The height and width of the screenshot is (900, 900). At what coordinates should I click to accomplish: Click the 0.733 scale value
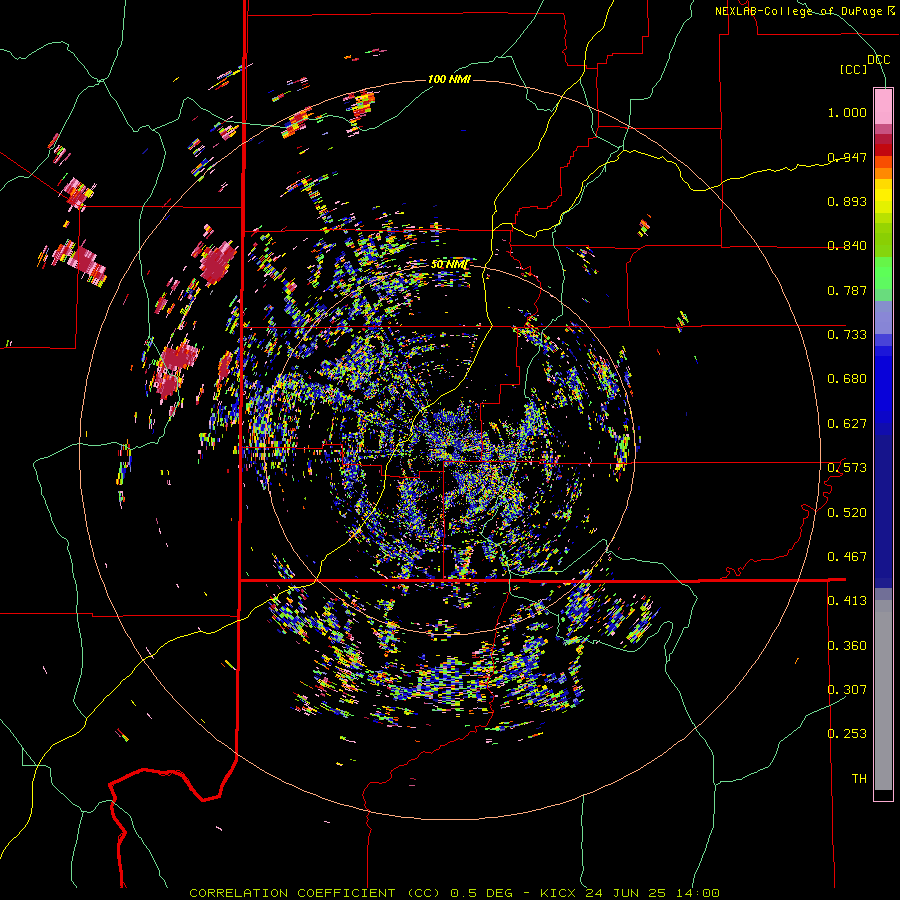point(847,335)
